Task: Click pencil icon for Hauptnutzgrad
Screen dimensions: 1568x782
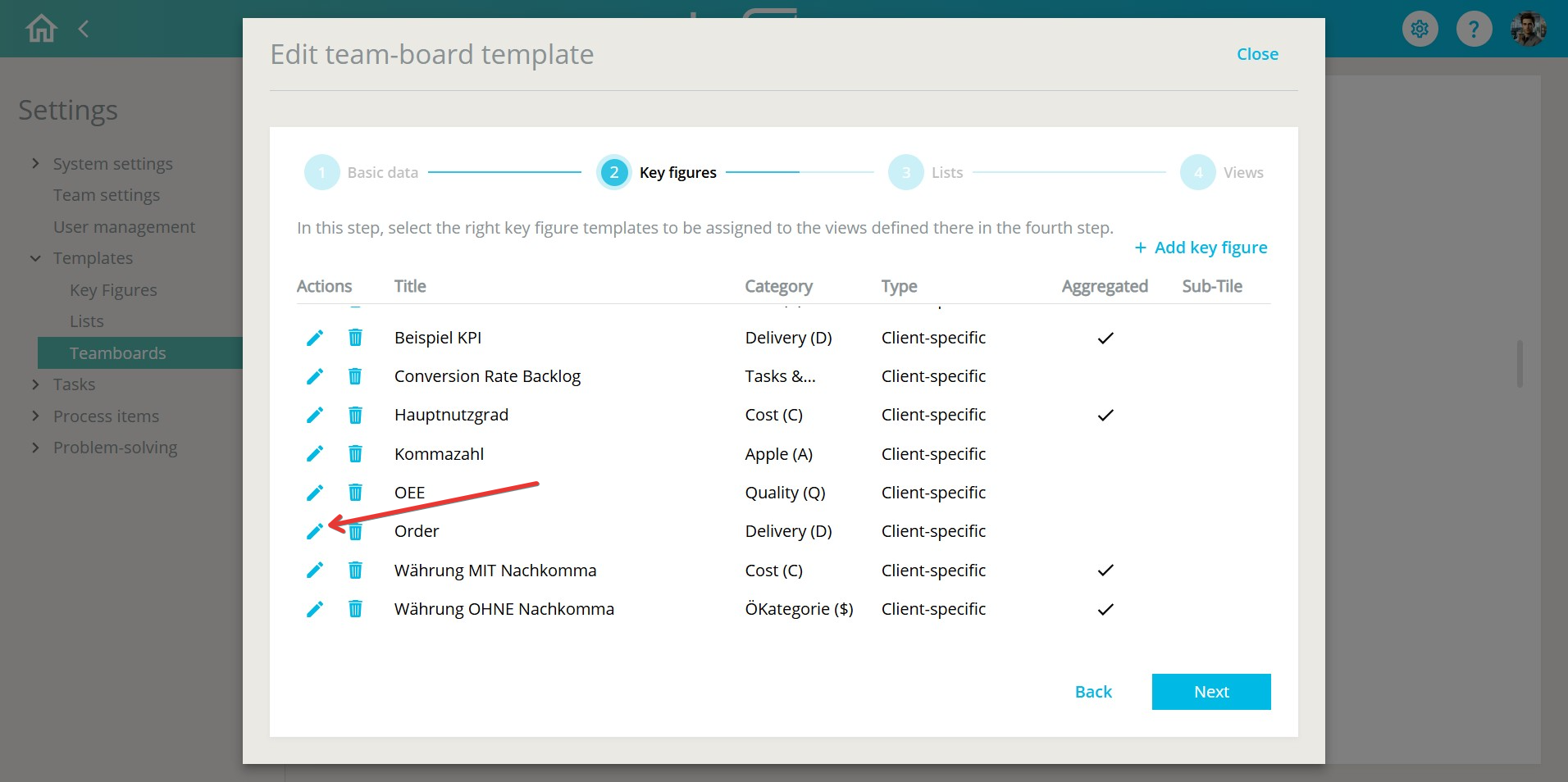Action: pos(314,416)
